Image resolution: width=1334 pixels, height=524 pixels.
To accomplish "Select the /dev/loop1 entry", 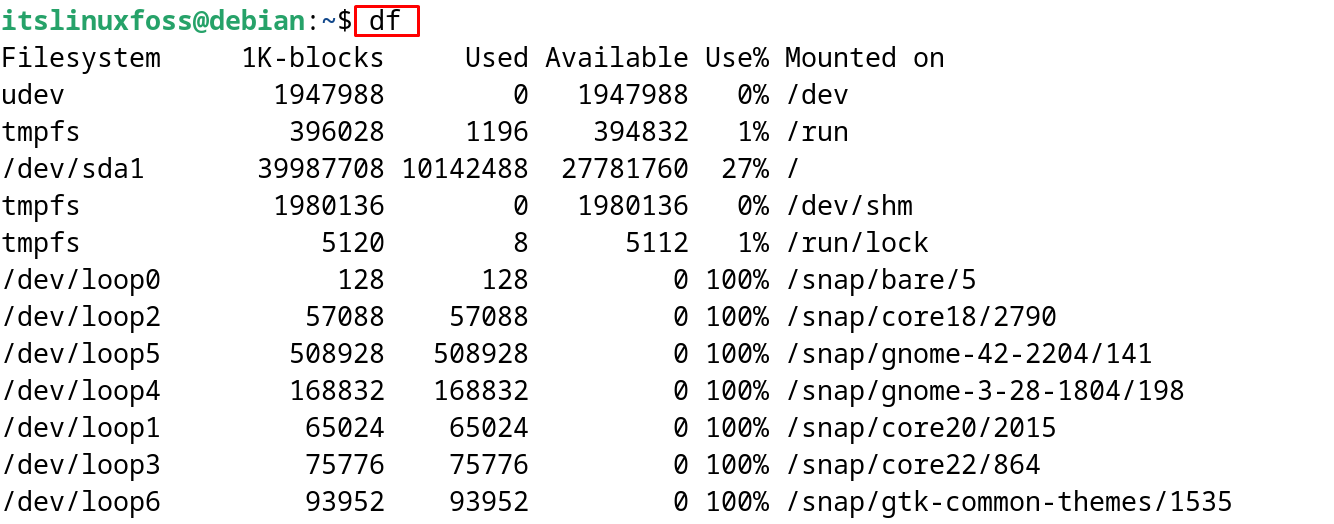I will [x=81, y=428].
